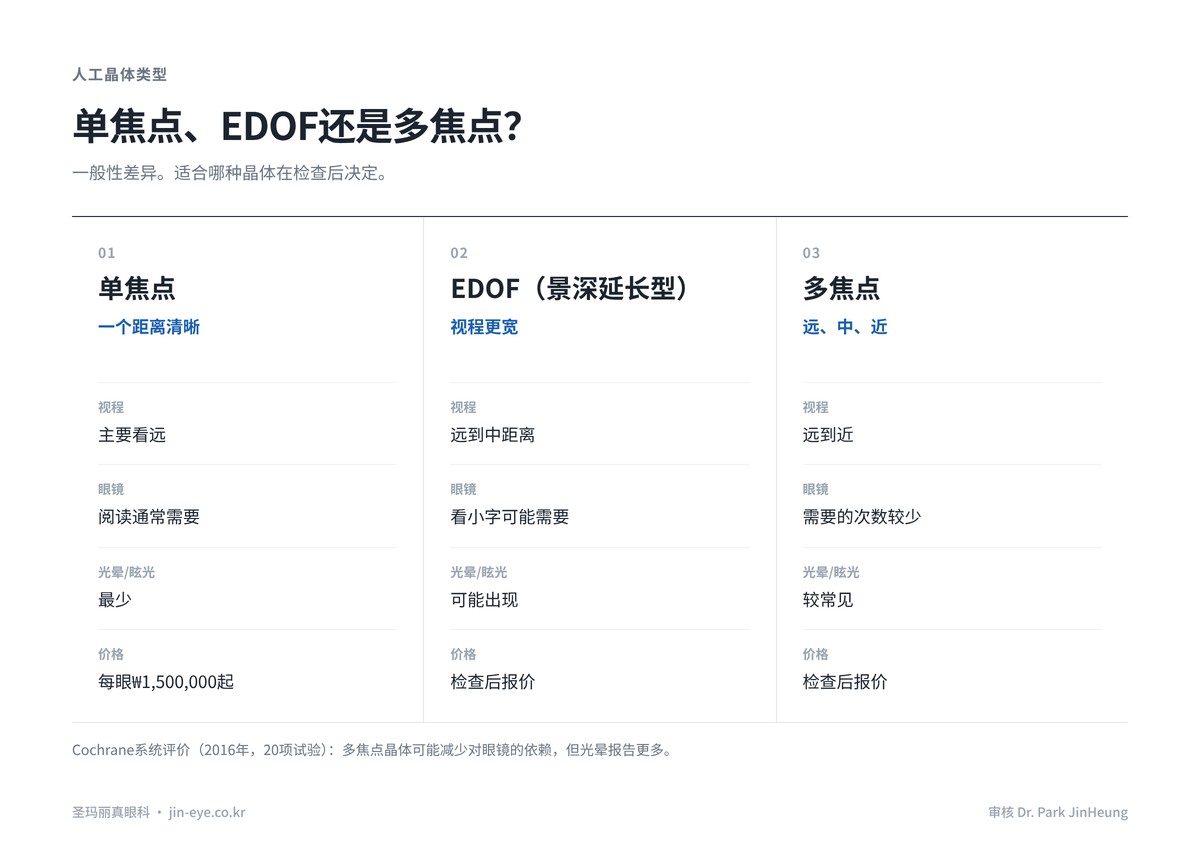Click the 视程 label in the 单焦点 column
Image resolution: width=1200 pixels, height=851 pixels.
pyautogui.click(x=111, y=407)
